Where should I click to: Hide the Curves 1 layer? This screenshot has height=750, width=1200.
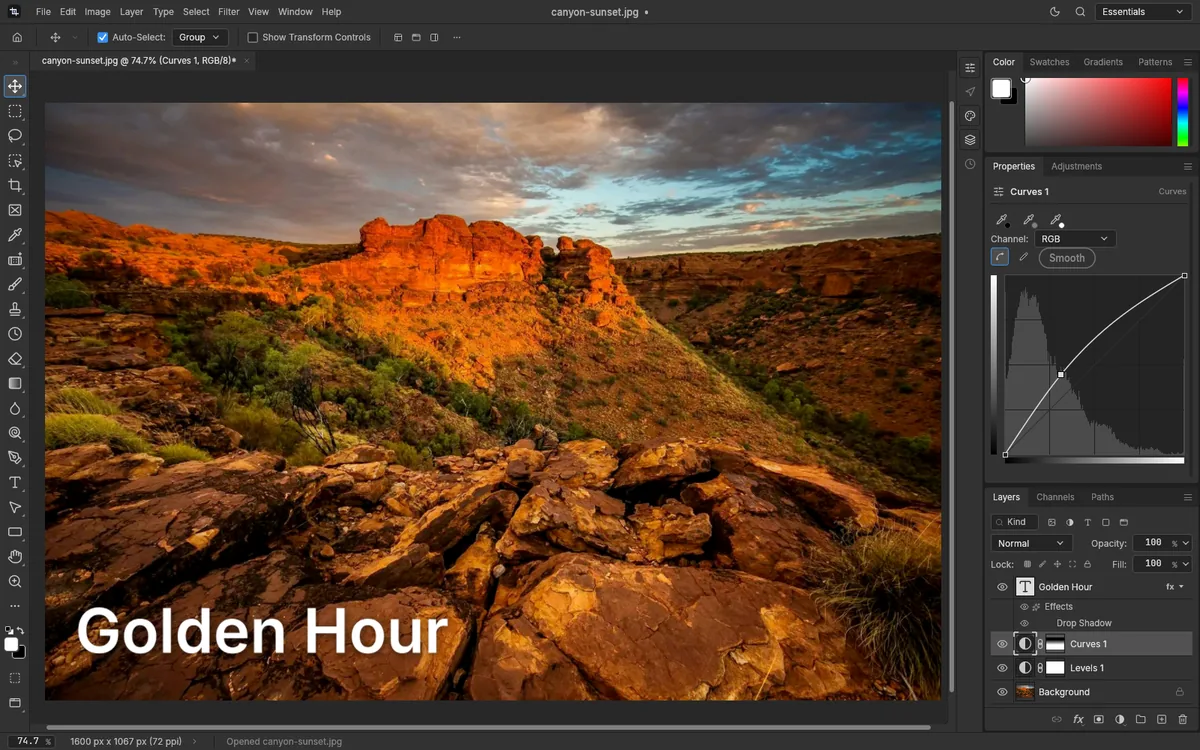pos(1002,644)
